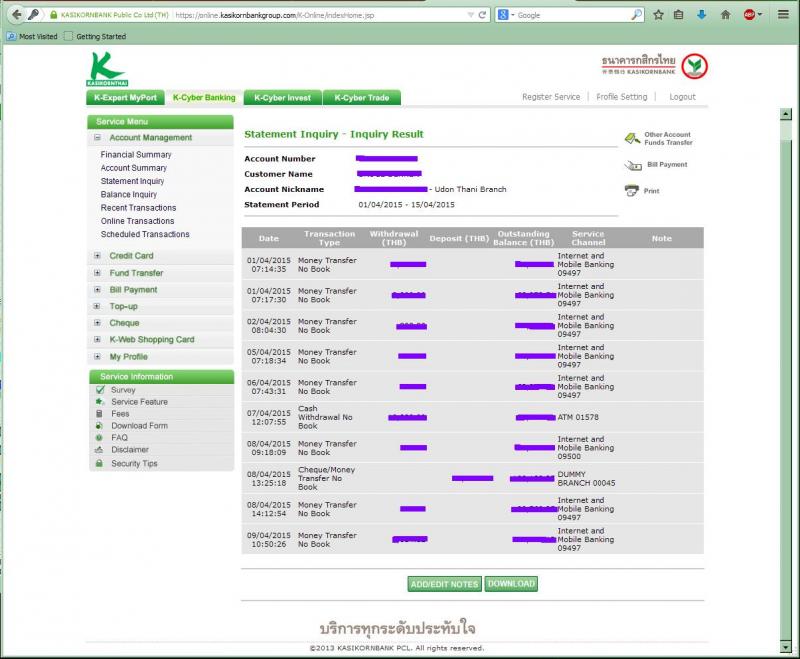
Task: Click the Most Visited bookmark
Action: pos(32,37)
